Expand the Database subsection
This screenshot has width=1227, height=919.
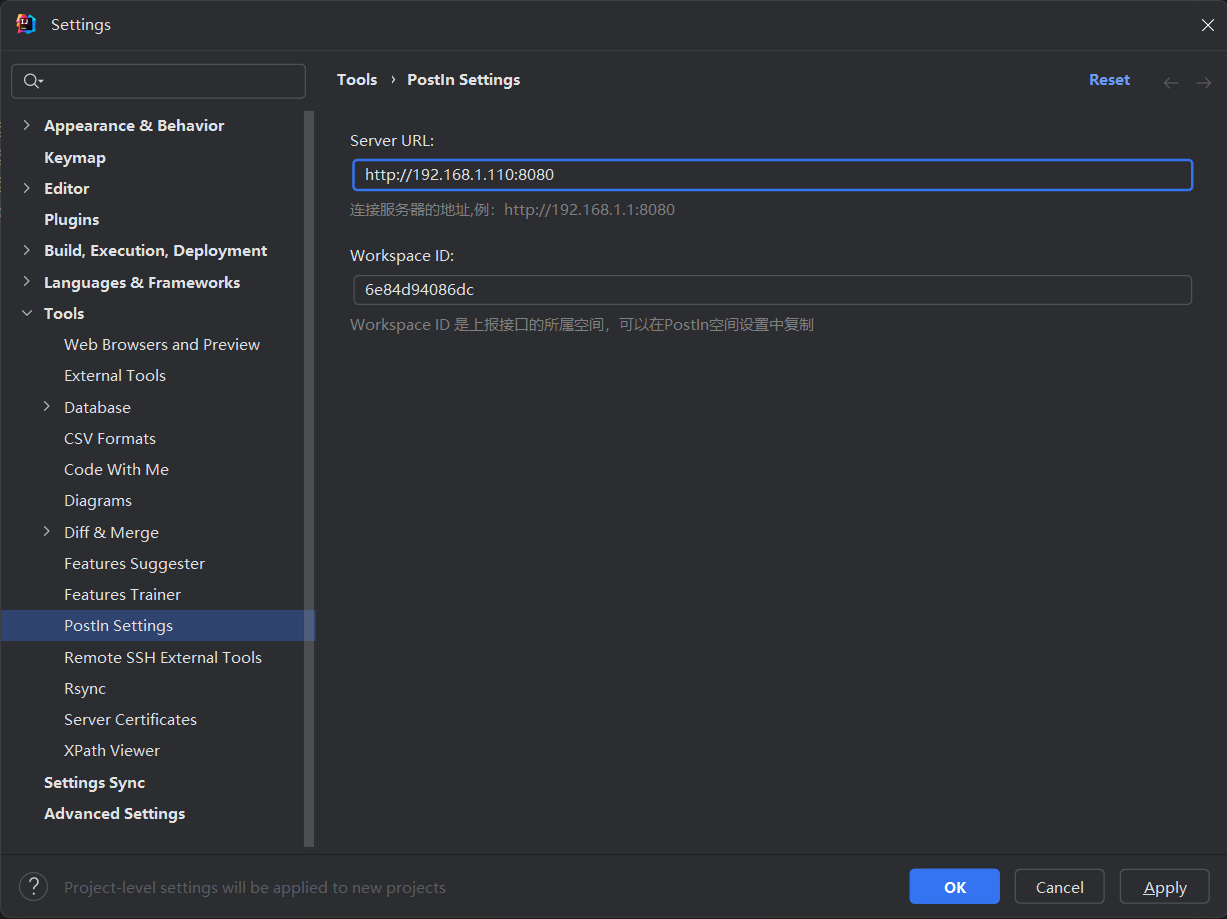tap(47, 407)
